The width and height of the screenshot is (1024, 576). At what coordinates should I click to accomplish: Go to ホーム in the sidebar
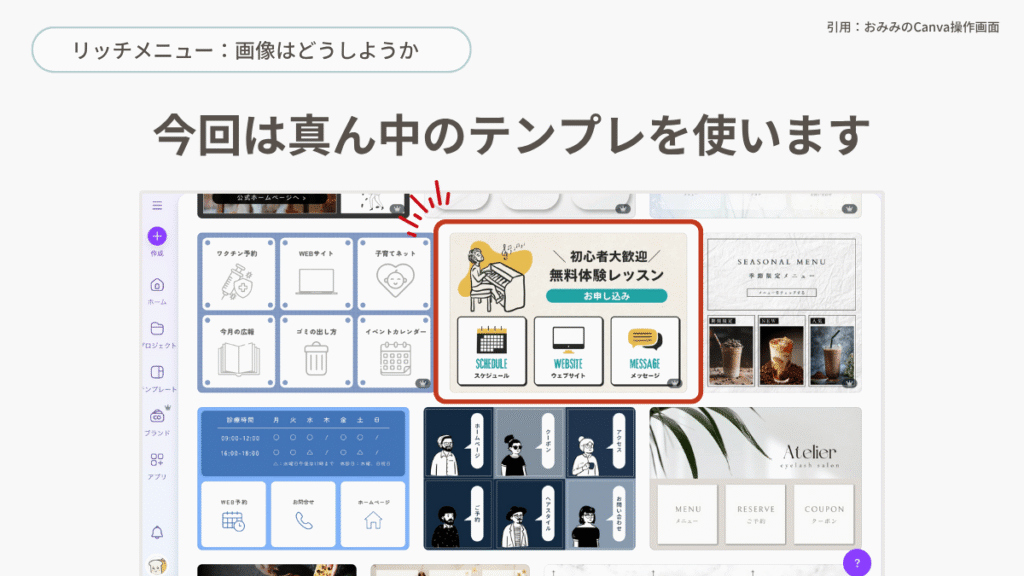coord(157,285)
